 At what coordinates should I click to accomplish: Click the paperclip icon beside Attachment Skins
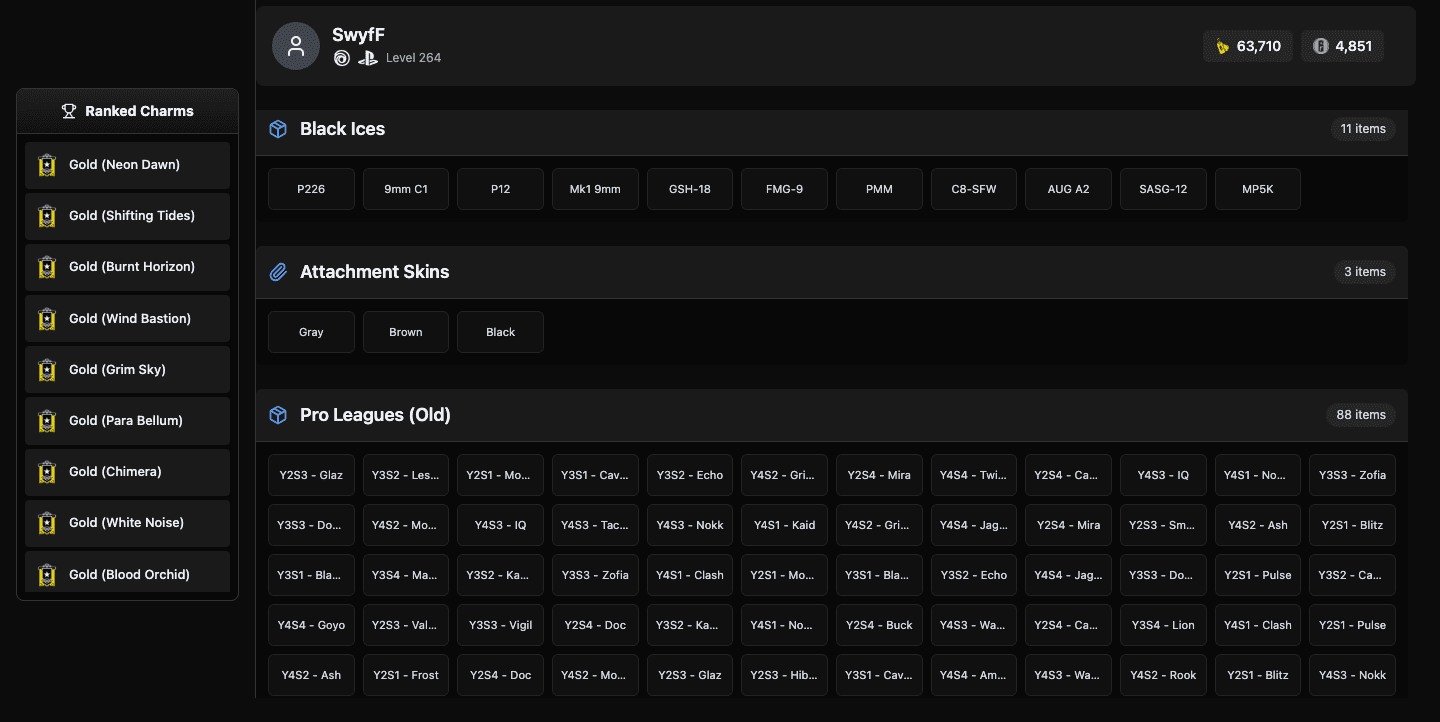point(278,272)
